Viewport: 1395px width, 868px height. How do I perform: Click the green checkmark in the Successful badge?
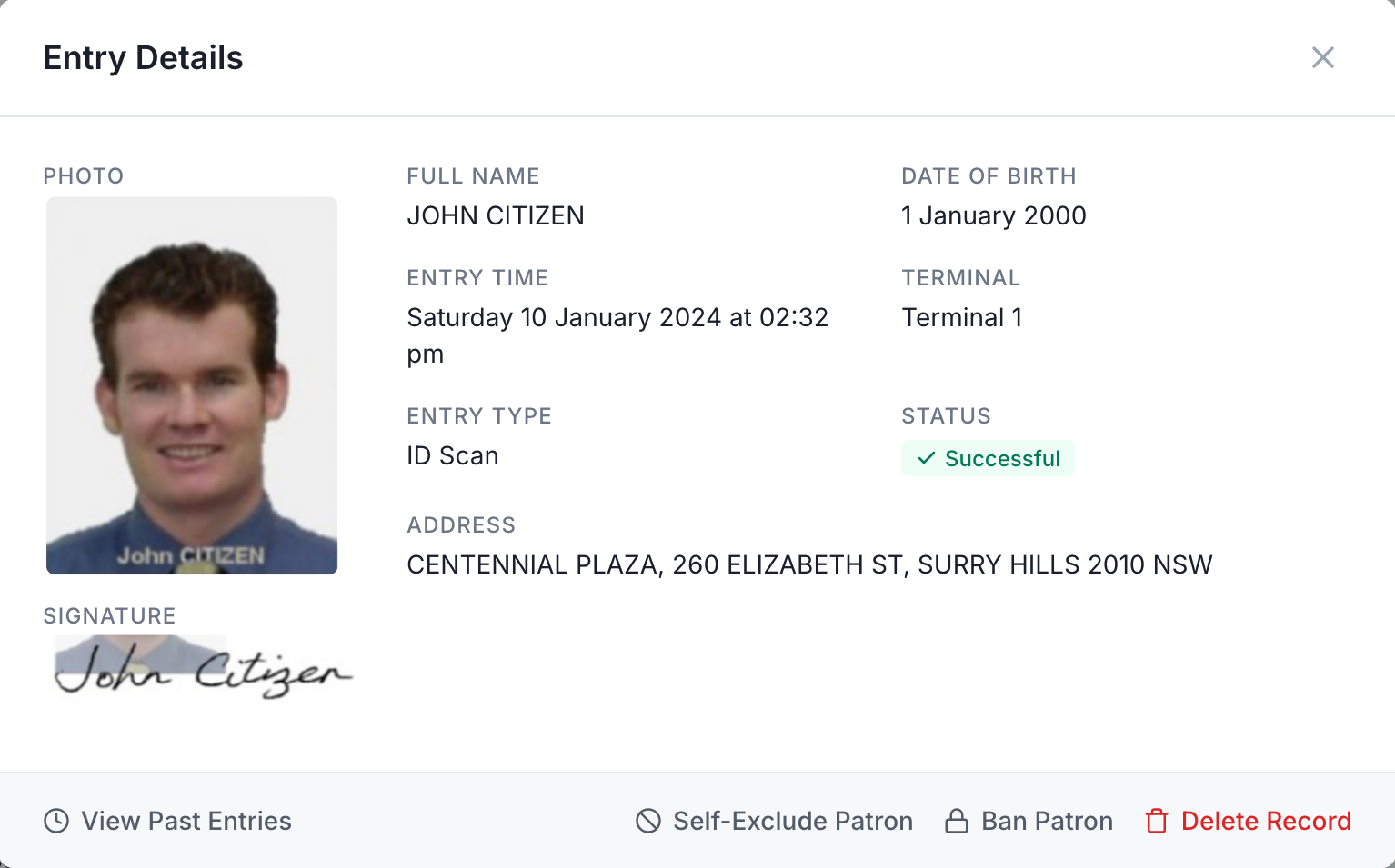tap(926, 459)
